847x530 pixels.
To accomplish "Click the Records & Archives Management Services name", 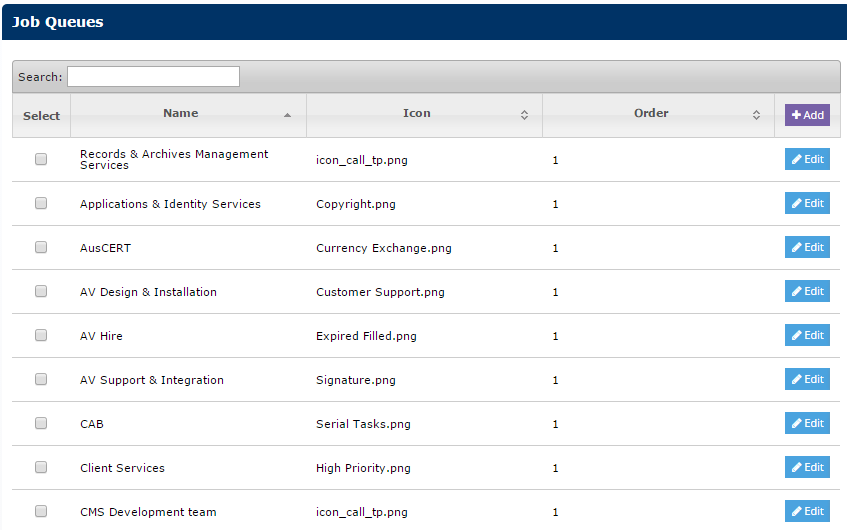I will [174, 159].
